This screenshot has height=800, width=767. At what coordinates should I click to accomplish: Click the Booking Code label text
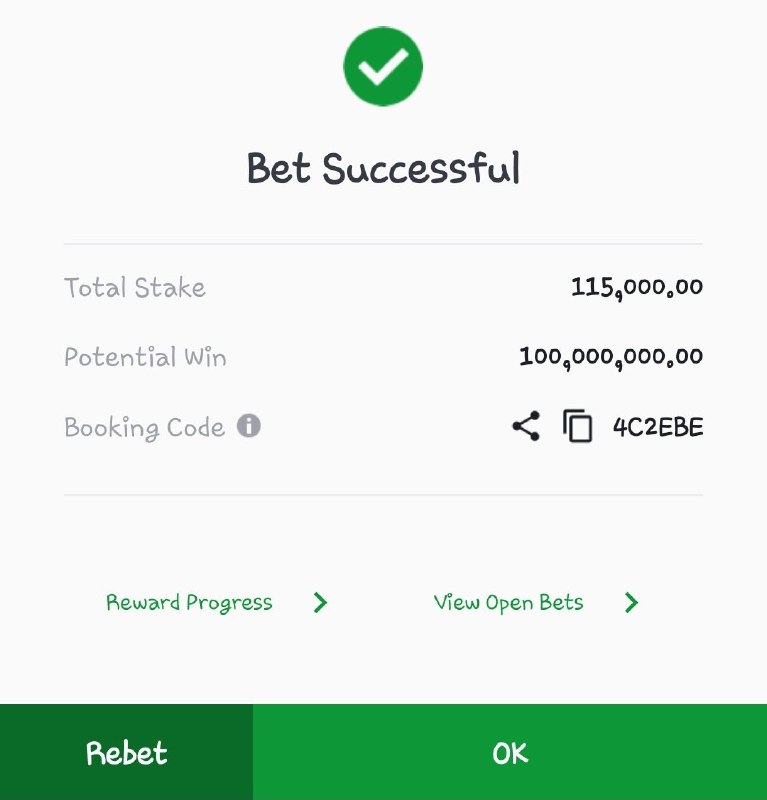(144, 428)
